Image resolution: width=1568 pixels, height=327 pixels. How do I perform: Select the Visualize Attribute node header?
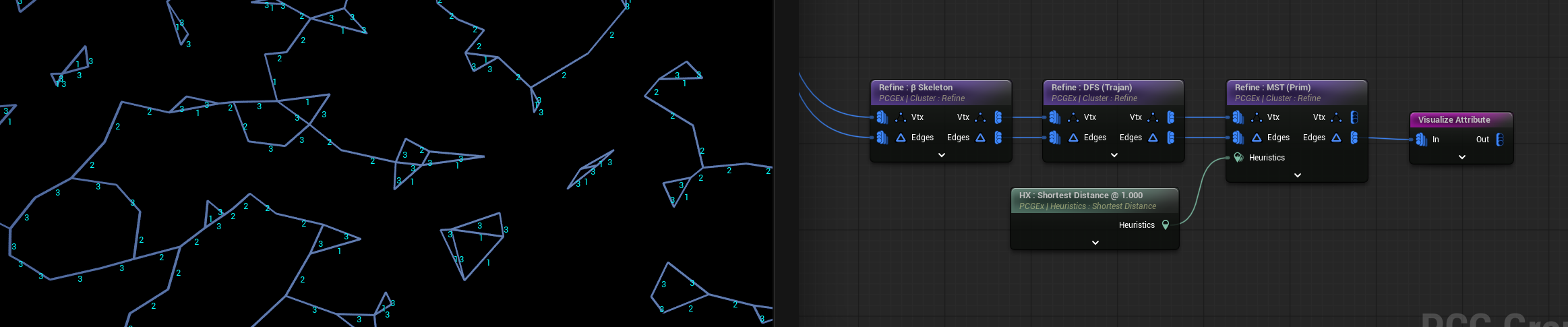tap(1454, 120)
